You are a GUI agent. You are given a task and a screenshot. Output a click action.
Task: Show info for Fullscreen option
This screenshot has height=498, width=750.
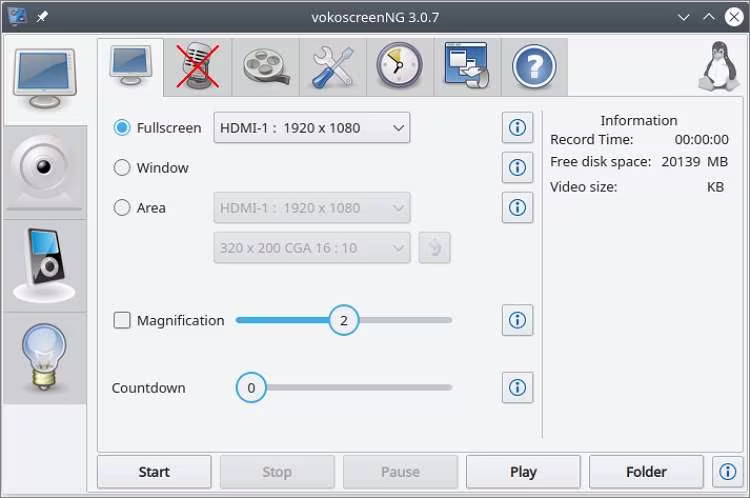(518, 128)
